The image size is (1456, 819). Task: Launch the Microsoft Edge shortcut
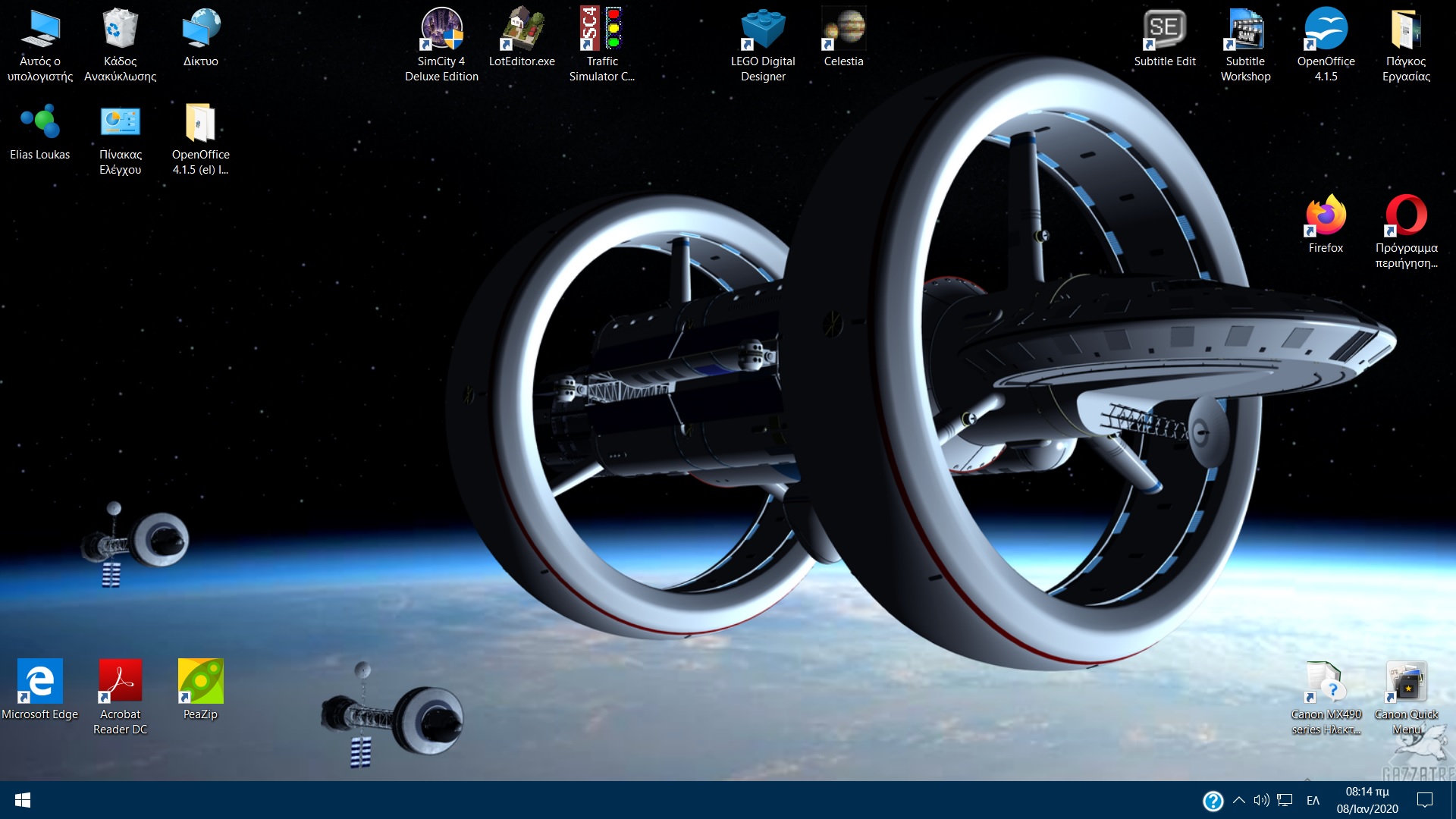coord(40,690)
